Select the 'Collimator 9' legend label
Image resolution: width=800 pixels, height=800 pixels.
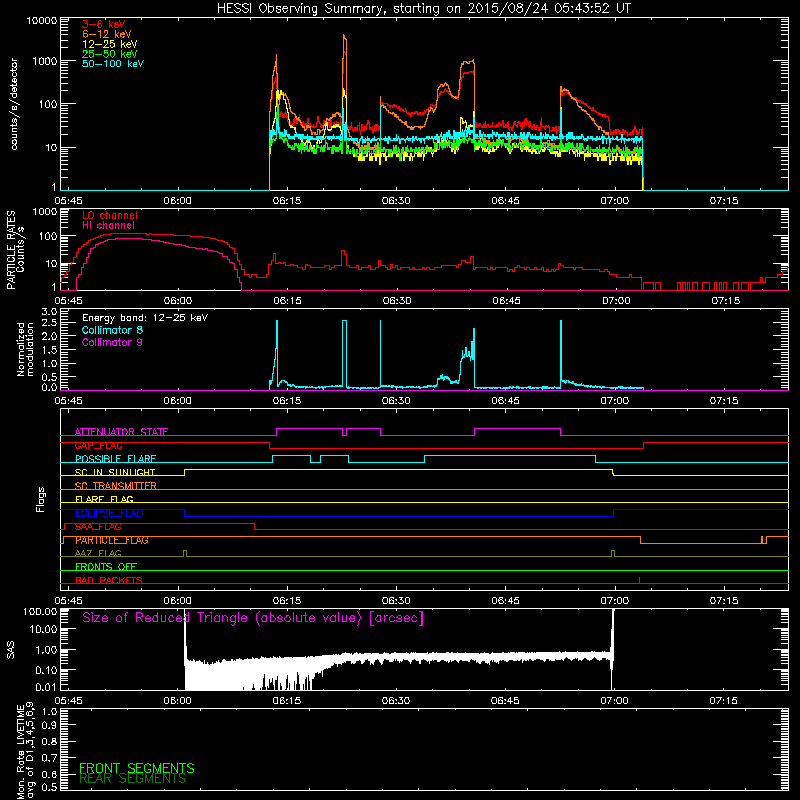click(x=112, y=342)
